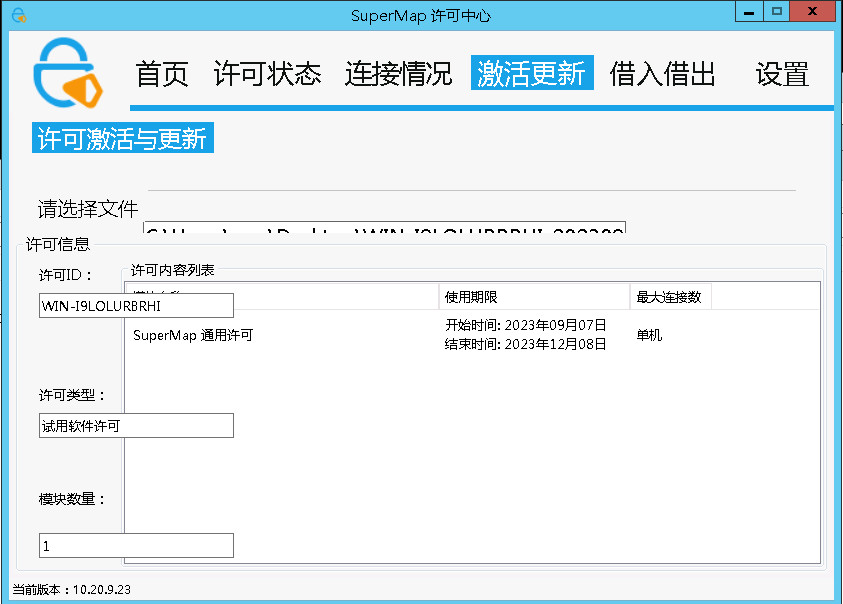This screenshot has width=843, height=604.
Task: Click the SuperMap license center logo
Action: pyautogui.click(x=68, y=73)
